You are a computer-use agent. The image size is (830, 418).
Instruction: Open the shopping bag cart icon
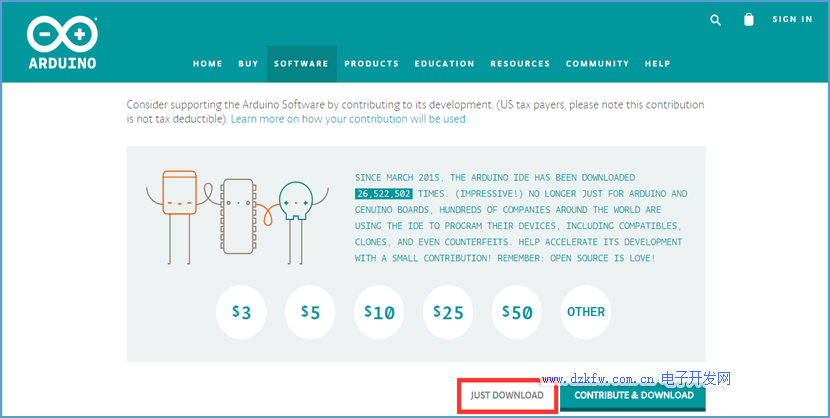point(749,19)
